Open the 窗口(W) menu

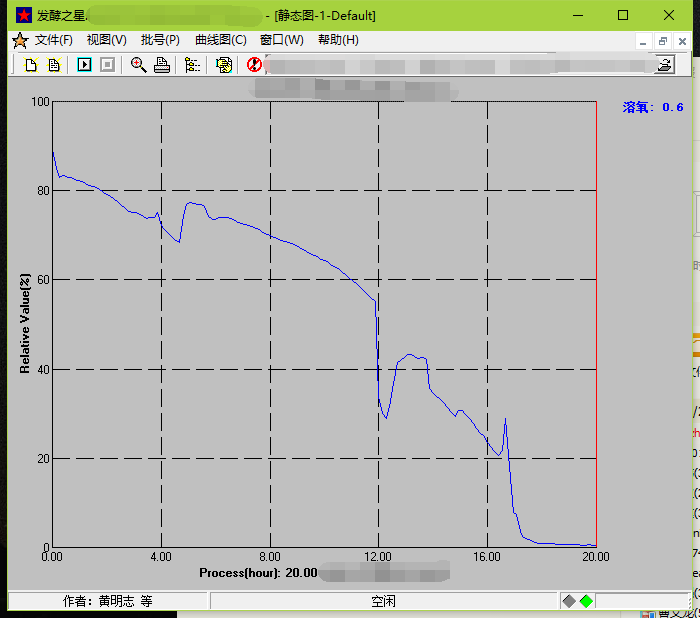click(281, 40)
